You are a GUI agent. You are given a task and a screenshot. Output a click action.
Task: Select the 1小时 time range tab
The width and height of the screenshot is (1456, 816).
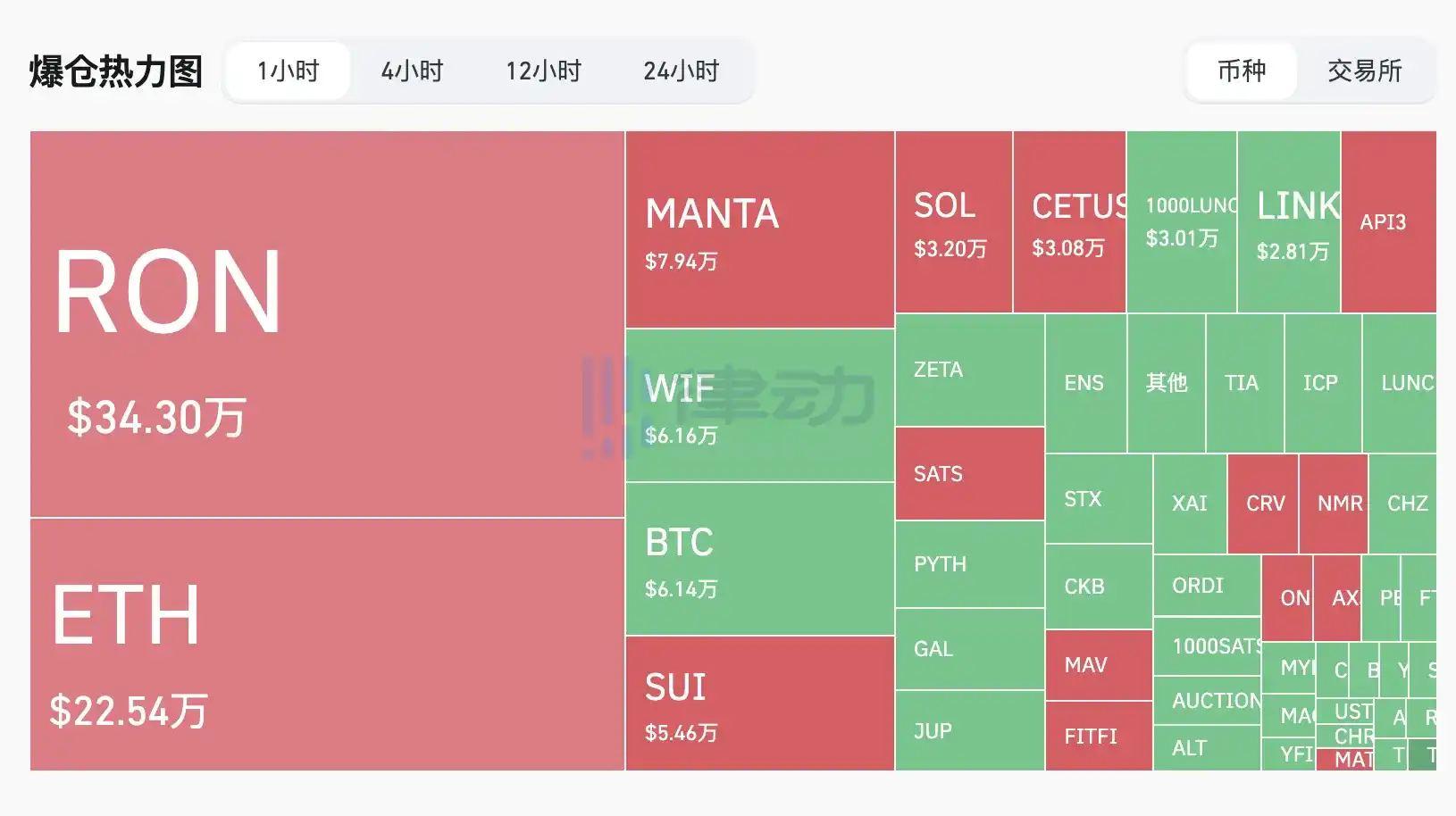(x=288, y=71)
